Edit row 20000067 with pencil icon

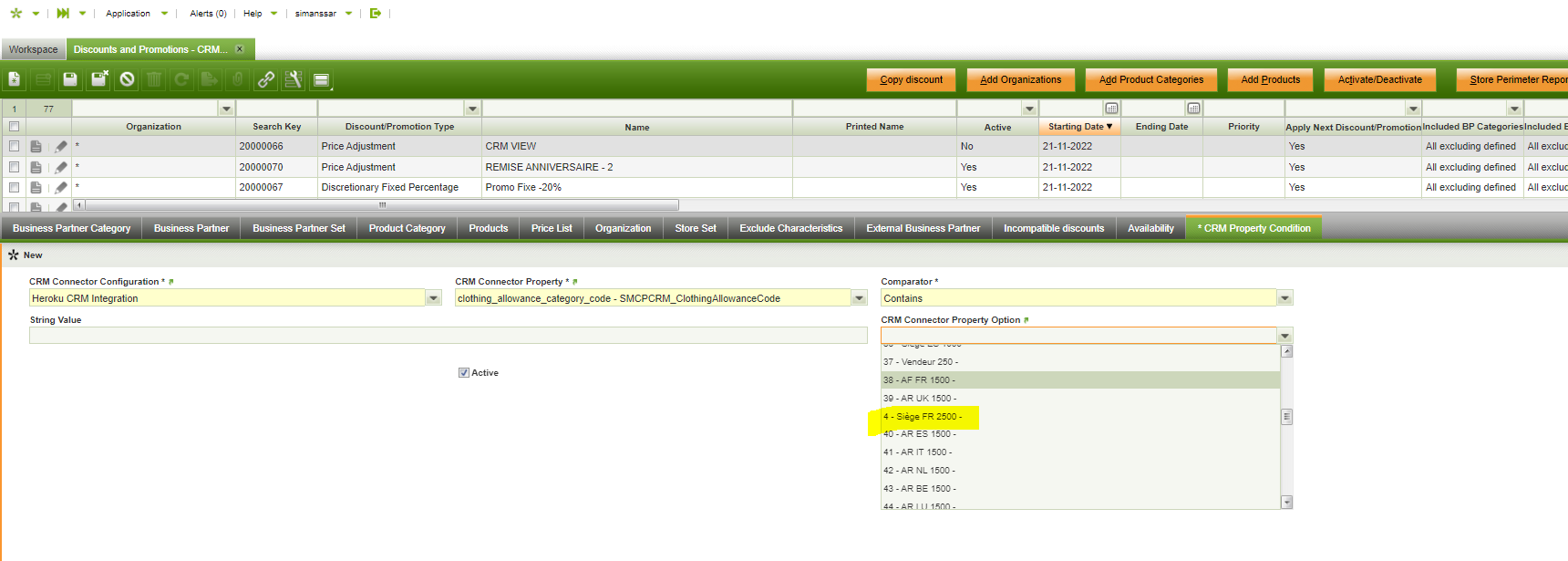click(60, 187)
